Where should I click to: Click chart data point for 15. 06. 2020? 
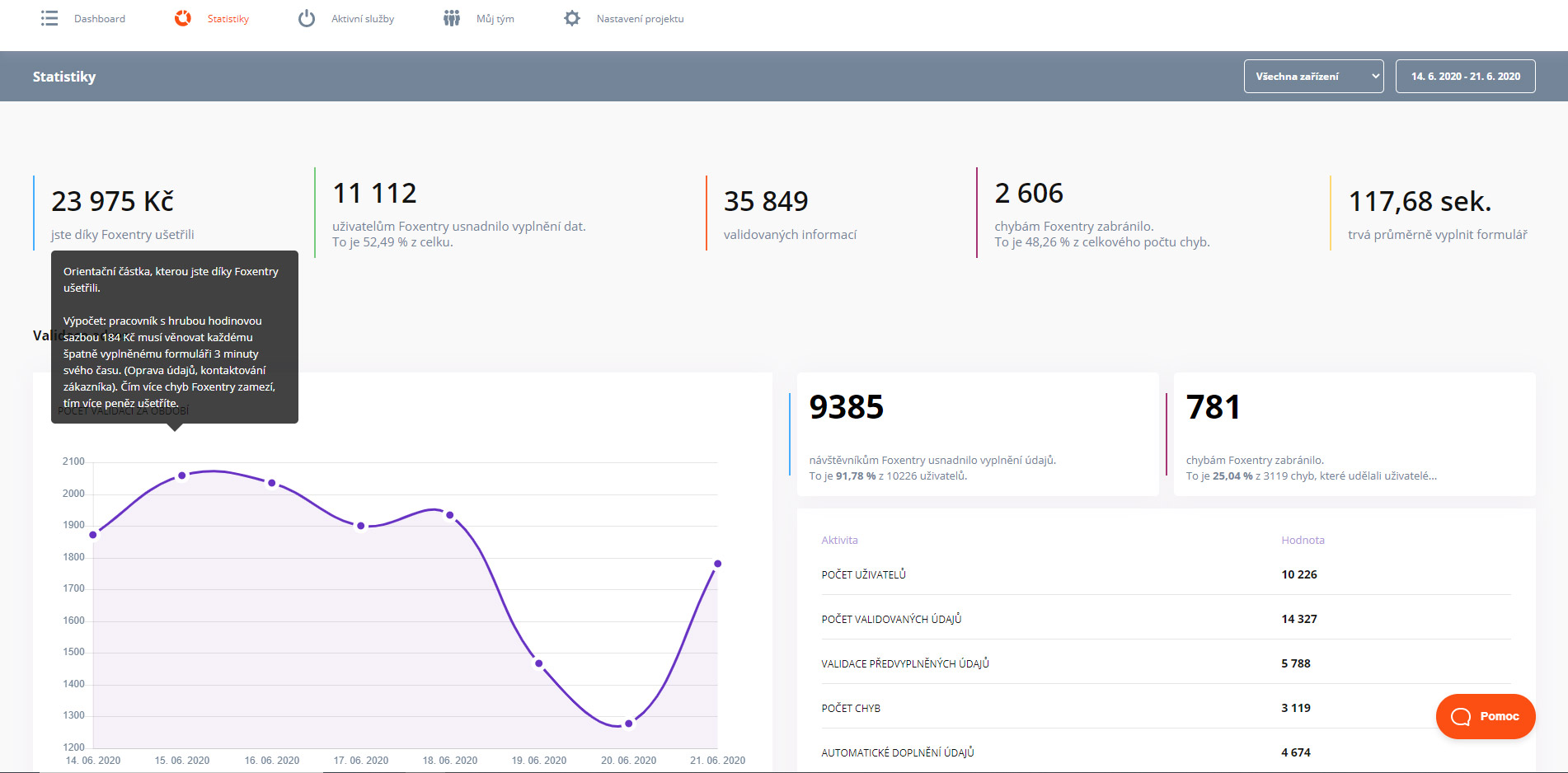(x=182, y=476)
